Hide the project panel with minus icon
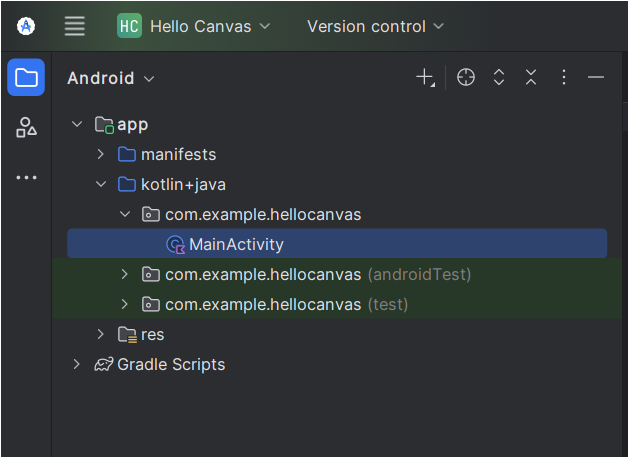The image size is (628, 457). coord(596,77)
